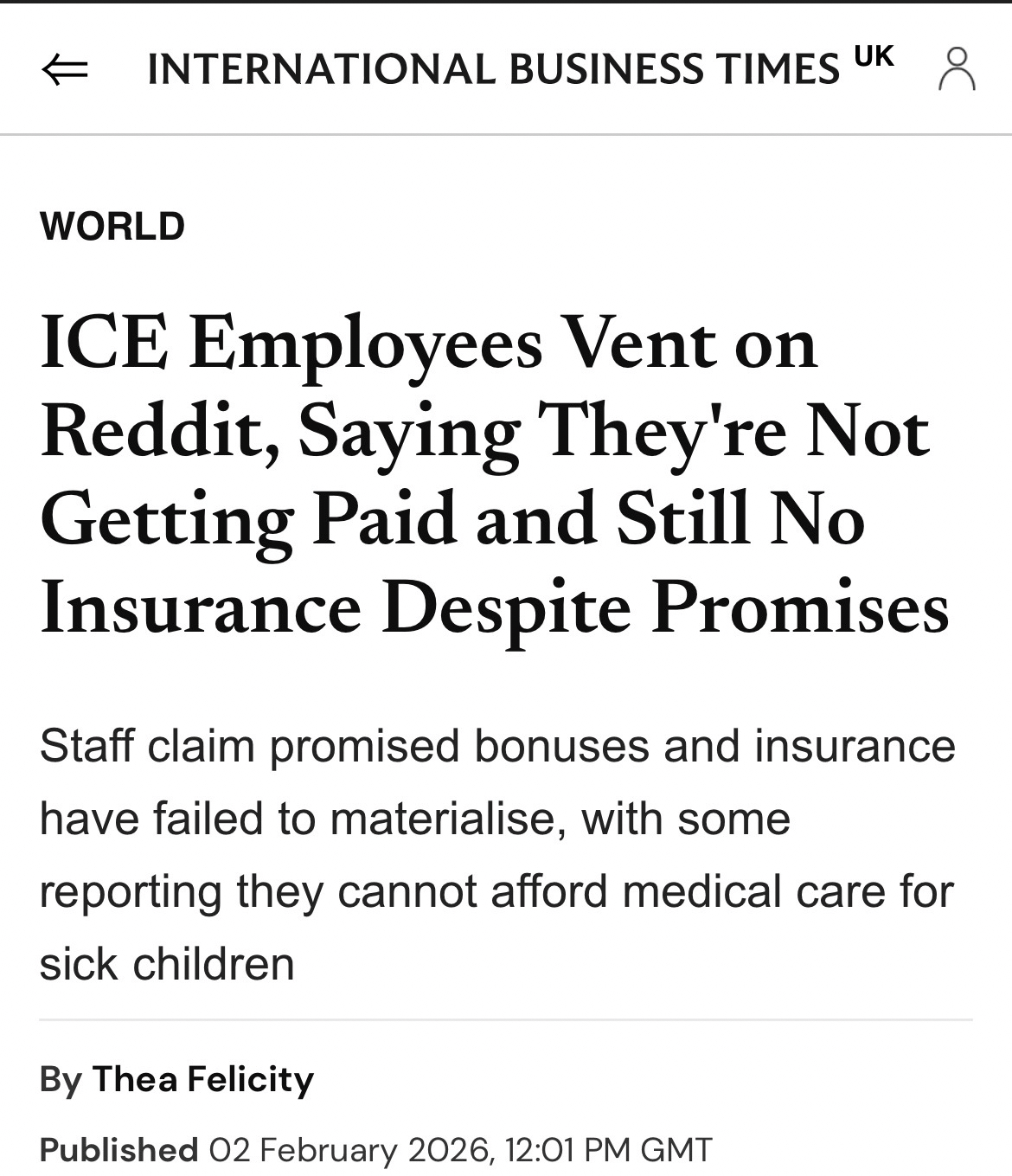
Task: Open the user profile account icon
Action: coord(957,69)
